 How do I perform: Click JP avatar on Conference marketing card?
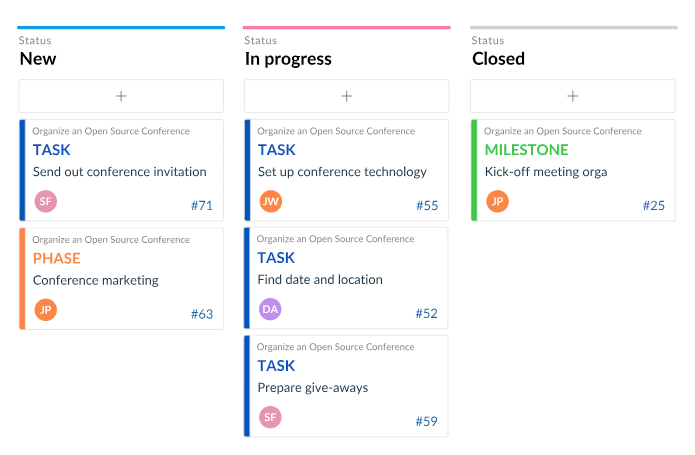45,310
